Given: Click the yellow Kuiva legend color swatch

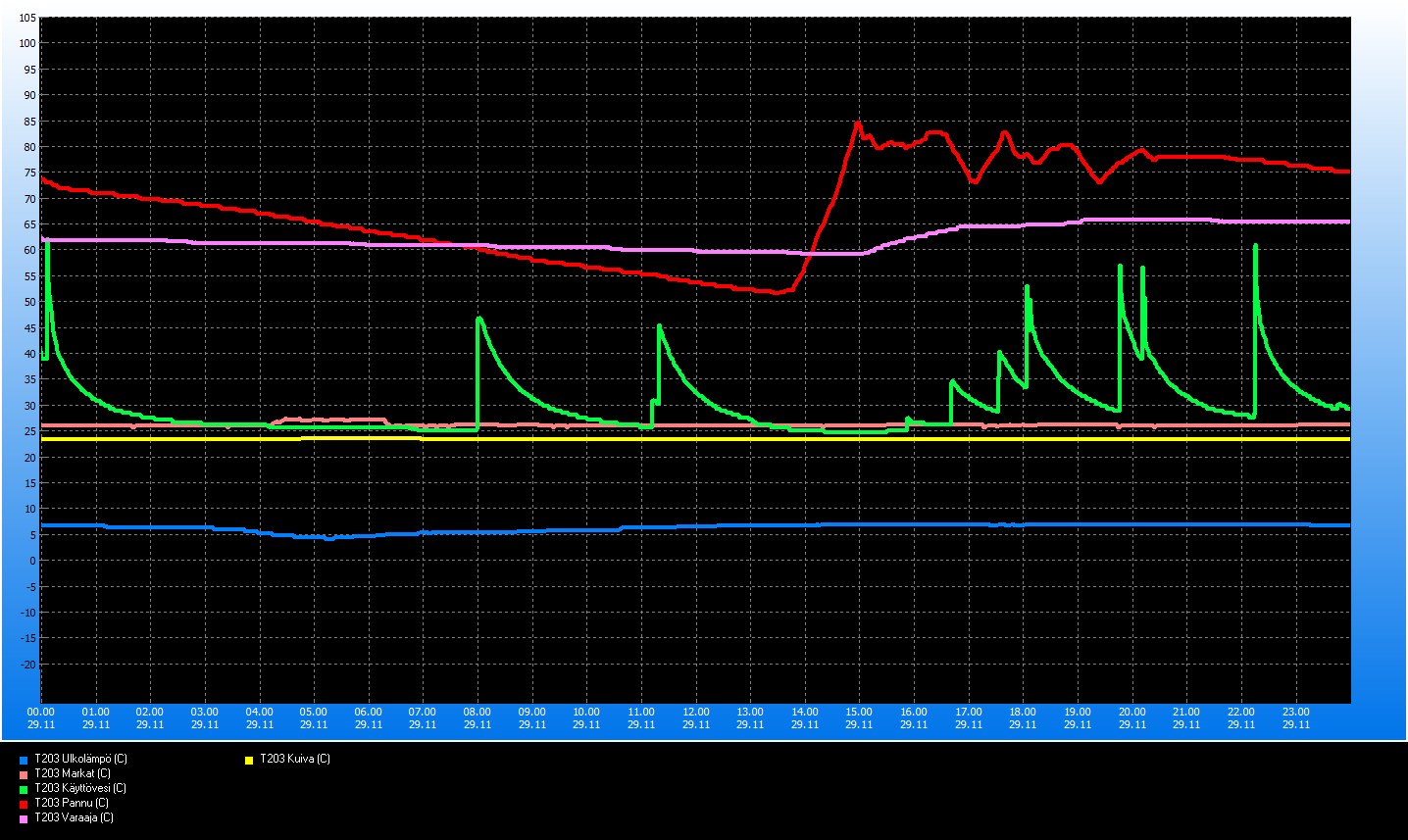Looking at the screenshot, I should (x=249, y=760).
